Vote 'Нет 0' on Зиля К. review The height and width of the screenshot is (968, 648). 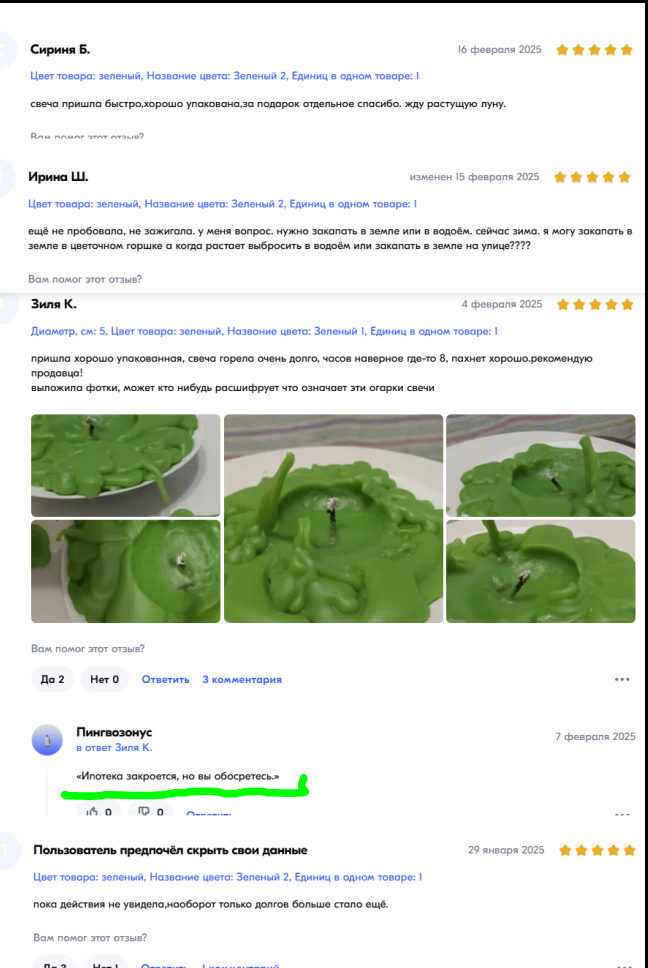pos(104,679)
